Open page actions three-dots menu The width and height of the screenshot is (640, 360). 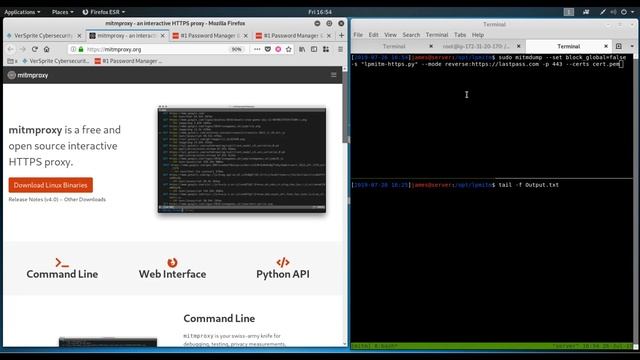click(257, 49)
